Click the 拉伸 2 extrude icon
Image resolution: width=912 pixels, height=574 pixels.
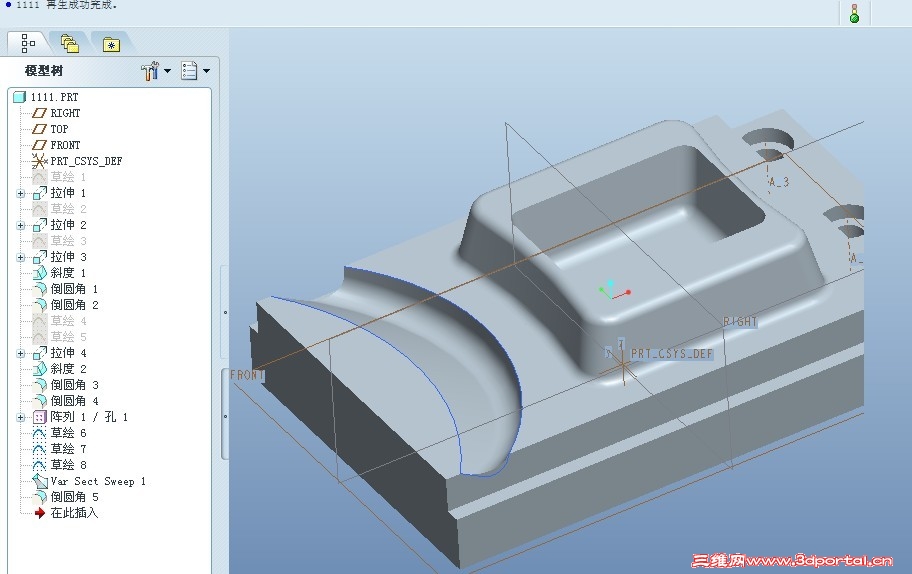[40, 225]
